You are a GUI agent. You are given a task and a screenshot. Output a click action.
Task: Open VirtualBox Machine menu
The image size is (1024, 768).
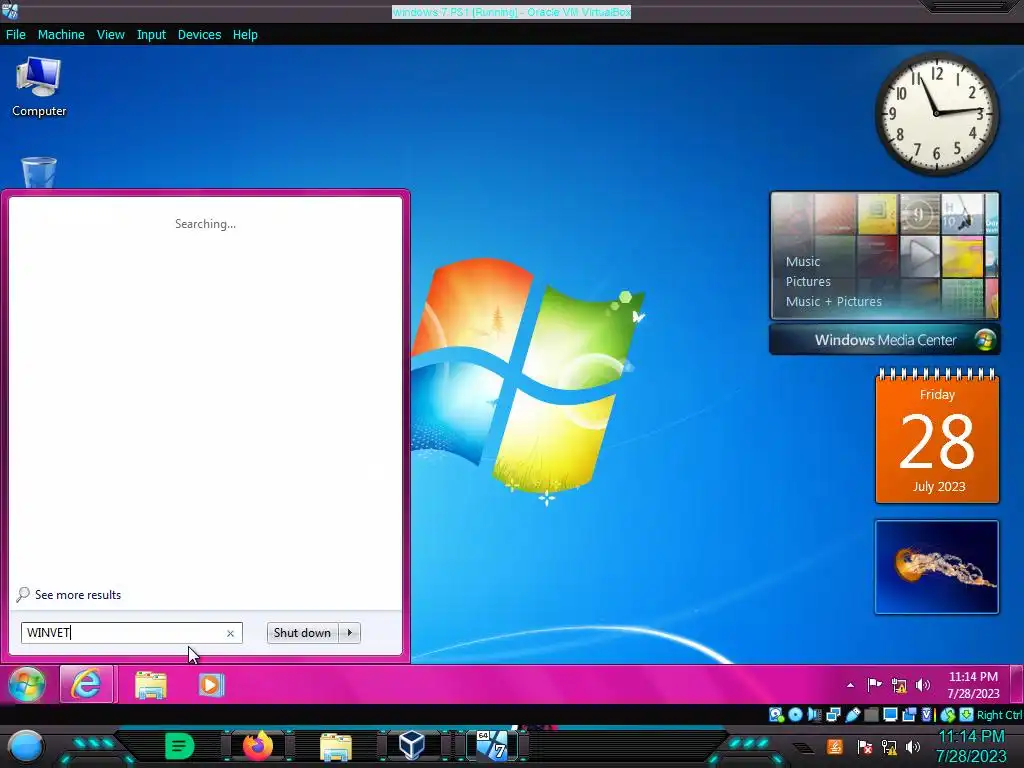tap(61, 35)
